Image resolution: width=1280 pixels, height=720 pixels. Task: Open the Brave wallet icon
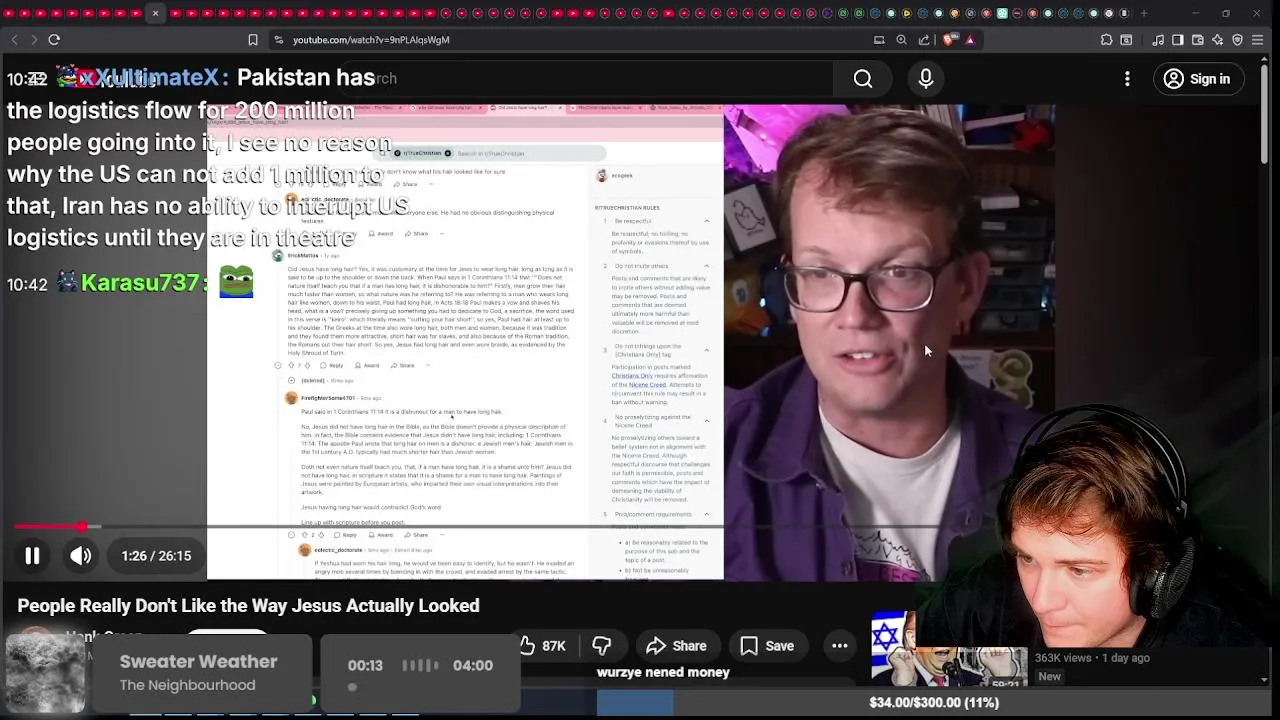click(1198, 40)
